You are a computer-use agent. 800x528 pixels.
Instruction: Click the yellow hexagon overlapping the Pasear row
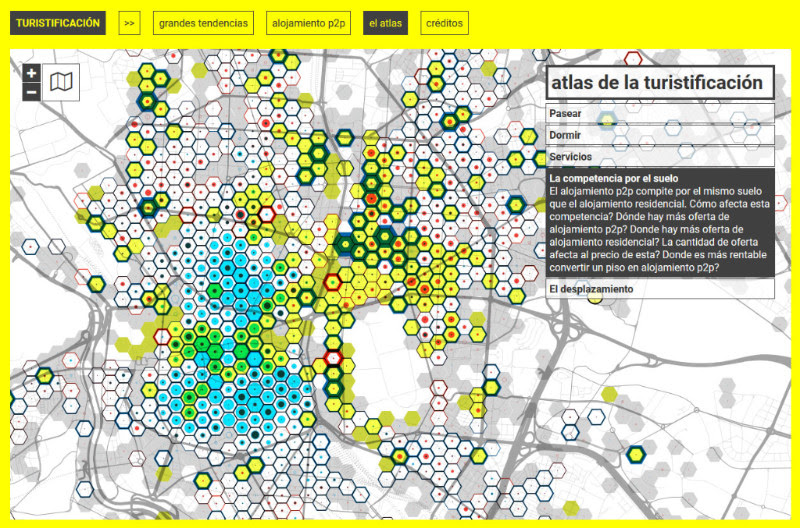click(606, 121)
